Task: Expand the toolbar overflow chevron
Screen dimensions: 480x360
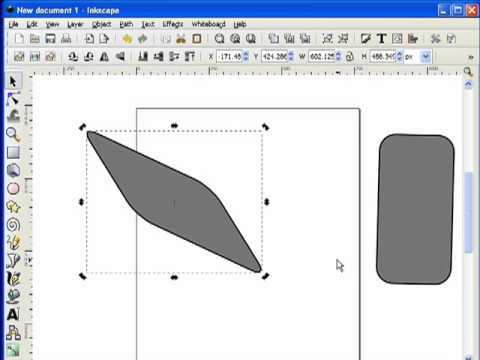Action: click(x=471, y=57)
